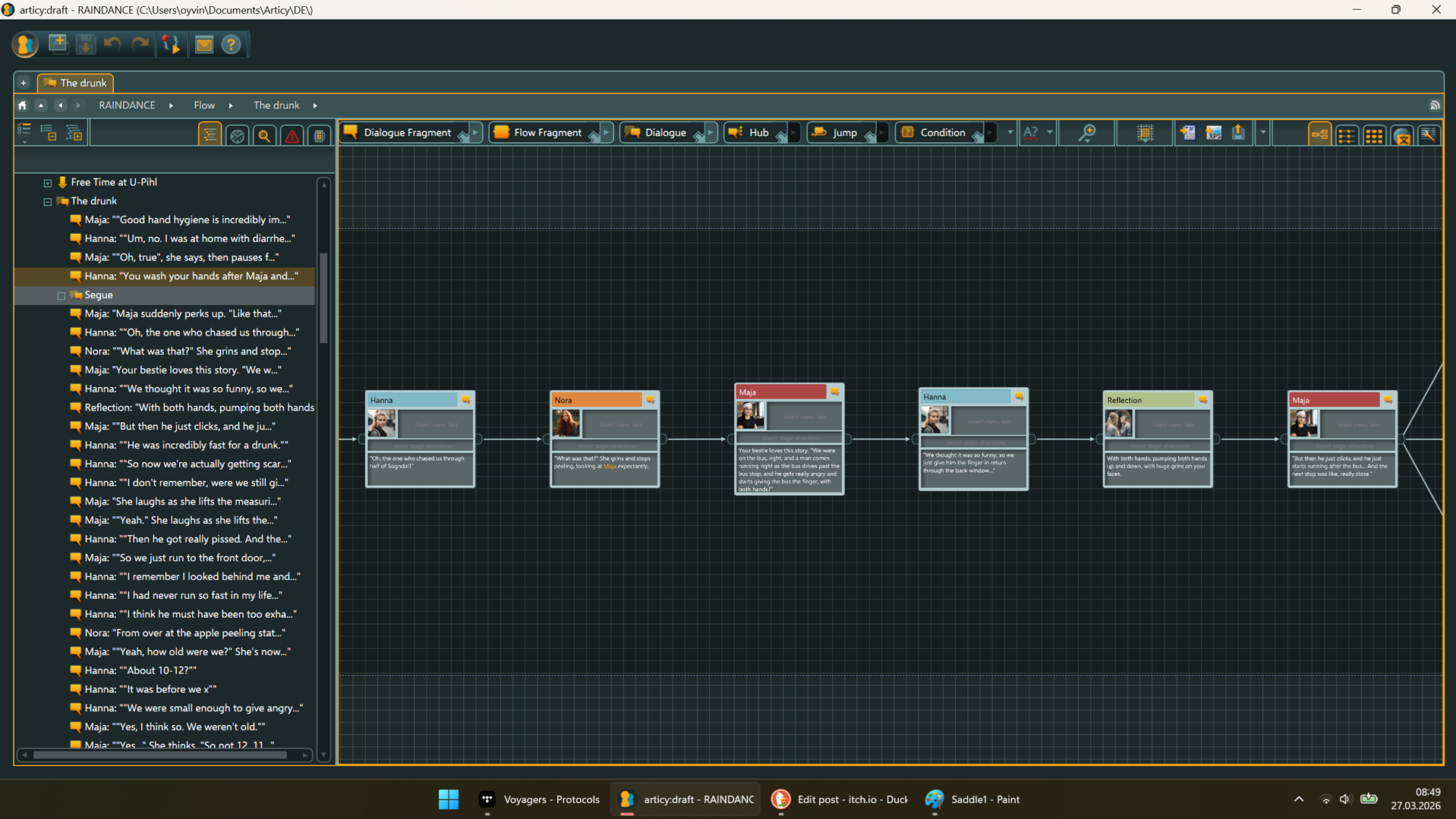The width and height of the screenshot is (1456, 819).
Task: Open the Flow Fragment template arrow
Action: tap(607, 133)
